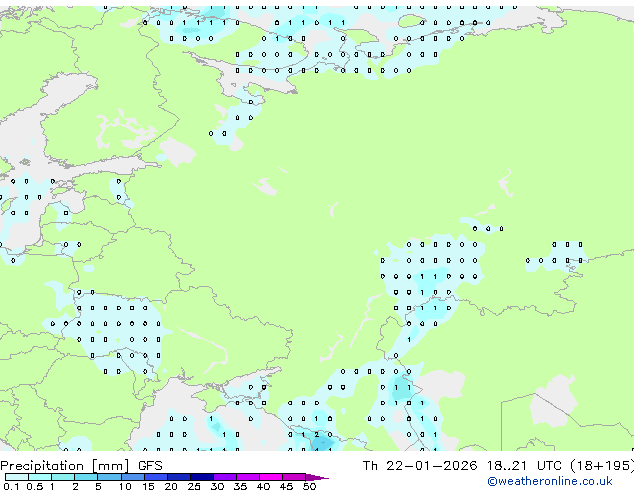Screen dimensions: 634x490
Task: Pick the 25–30 mm darkest navy legend box
Action: (x=202, y=477)
